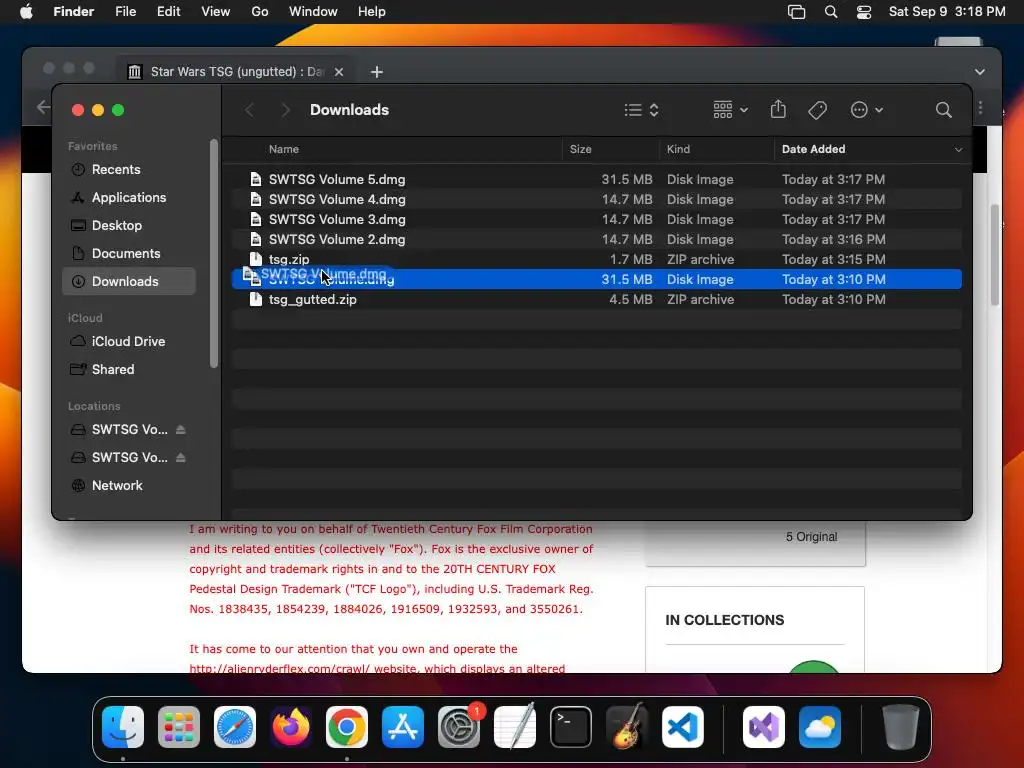
Task: Select SWTSG Volume 4.dmg file
Action: click(x=596, y=199)
